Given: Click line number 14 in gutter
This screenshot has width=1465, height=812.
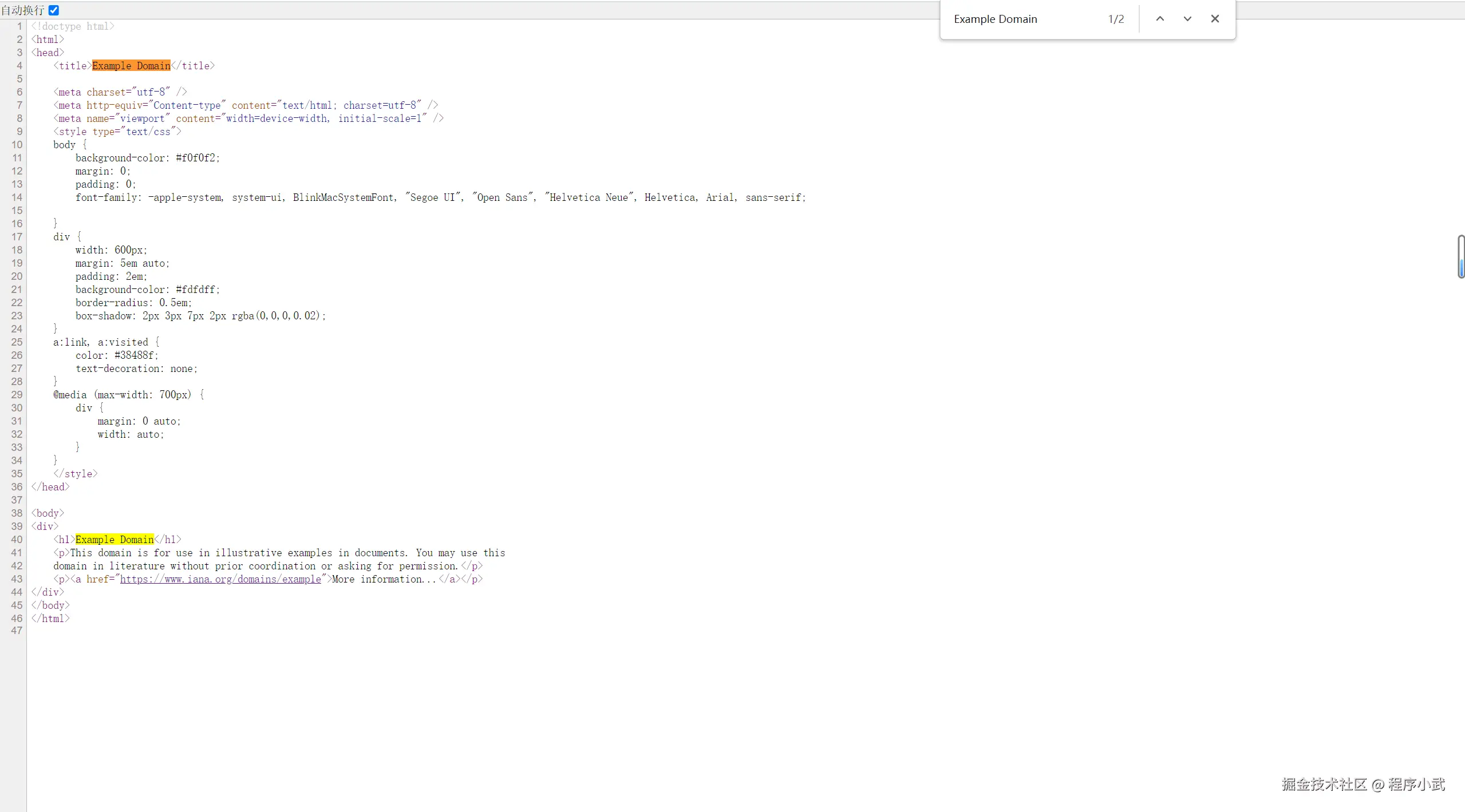Looking at the screenshot, I should 17,197.
